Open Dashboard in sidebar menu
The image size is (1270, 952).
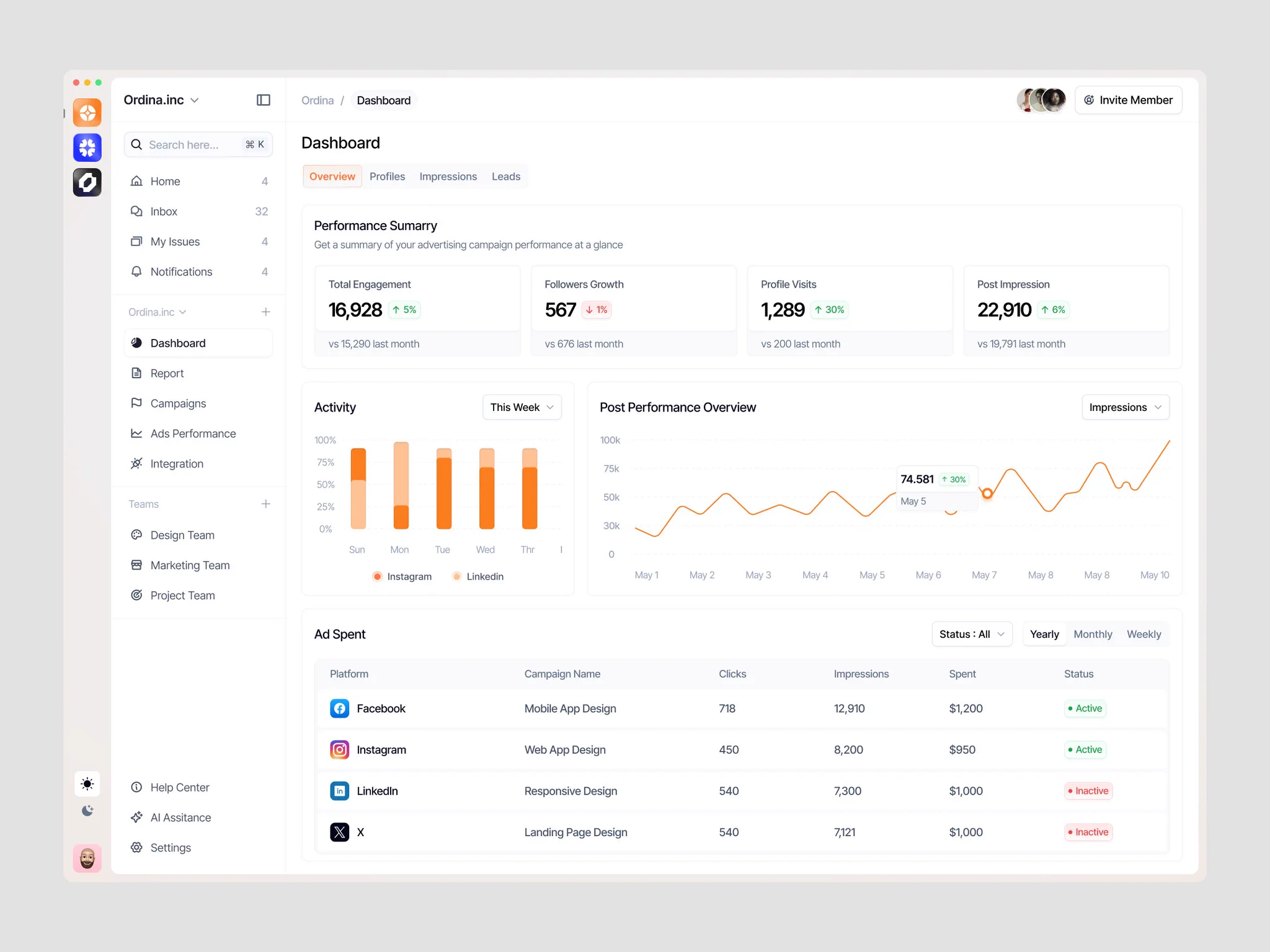click(198, 343)
